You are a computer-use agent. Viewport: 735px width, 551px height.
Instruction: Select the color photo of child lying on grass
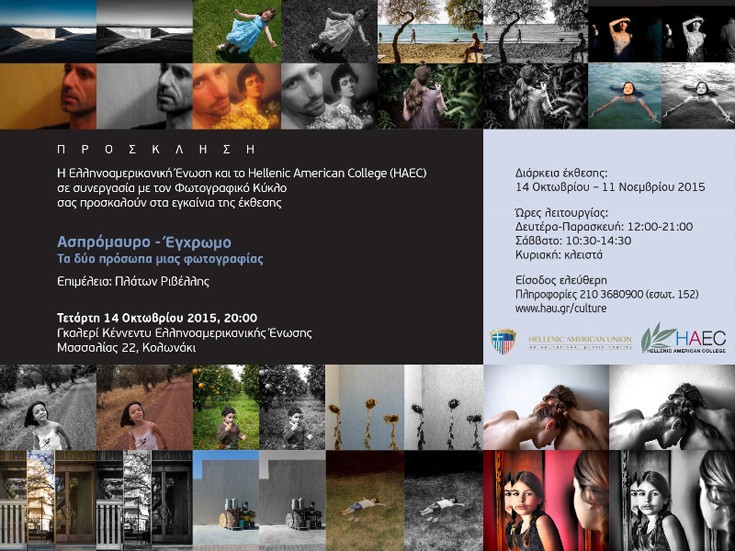(x=365, y=501)
